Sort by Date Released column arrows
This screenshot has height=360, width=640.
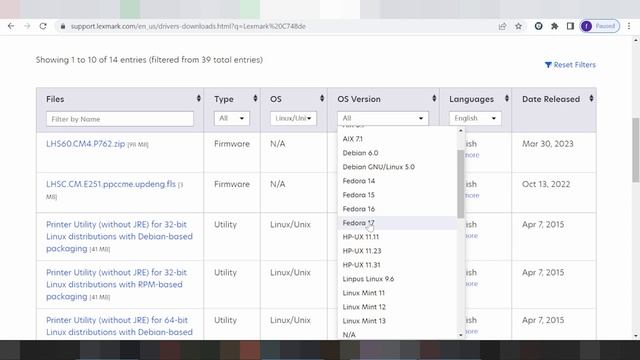(x=591, y=98)
